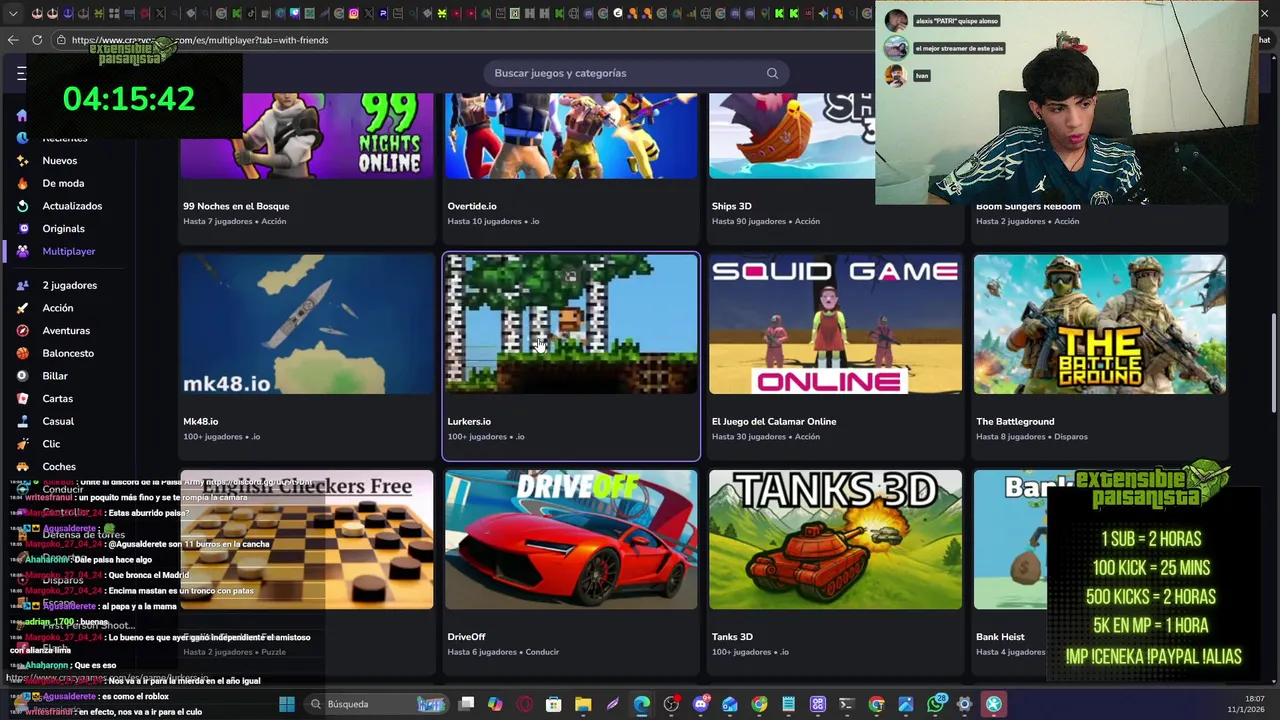The height and width of the screenshot is (720, 1280).
Task: Click the "Casual" sidebar label
Action: point(58,421)
